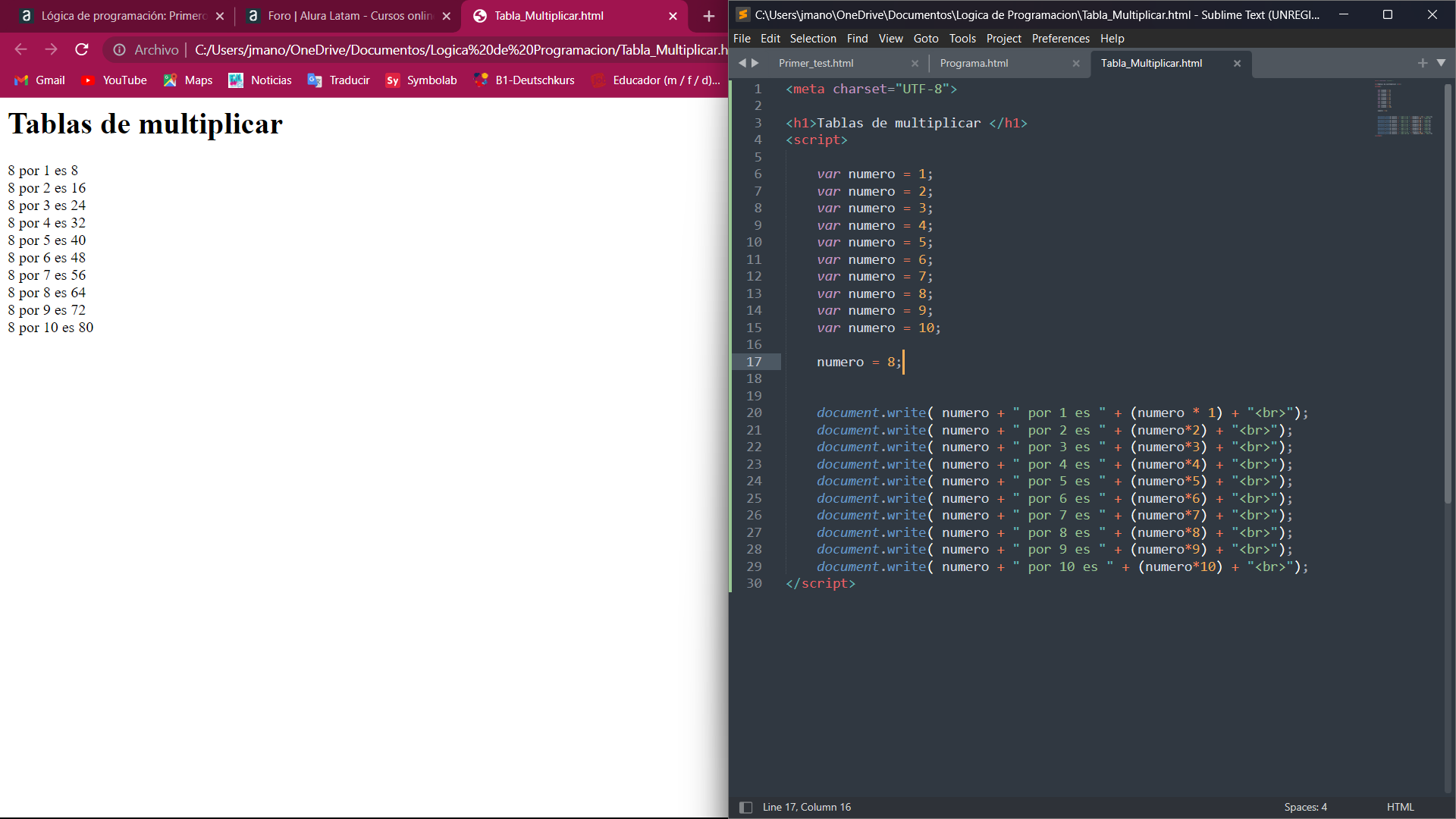Open HTML syntax selector in status bar
The height and width of the screenshot is (819, 1456).
[1400, 808]
